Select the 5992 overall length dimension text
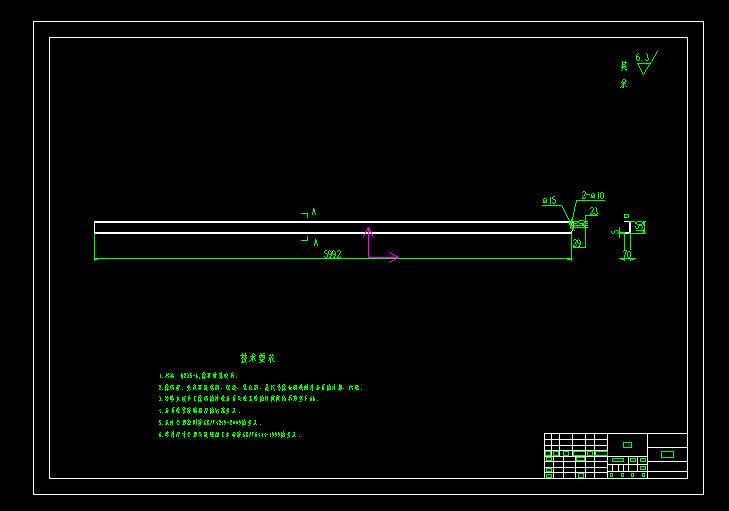Screen dimensions: 729x511 (x=332, y=254)
